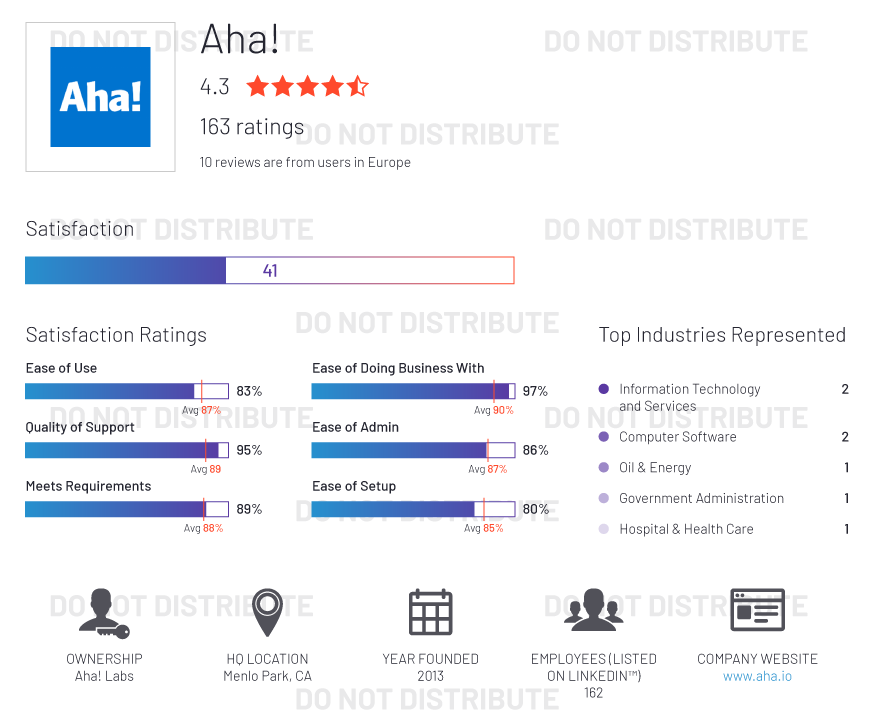The width and height of the screenshot is (880, 719).
Task: Click the 163 ratings text
Action: pos(252,127)
